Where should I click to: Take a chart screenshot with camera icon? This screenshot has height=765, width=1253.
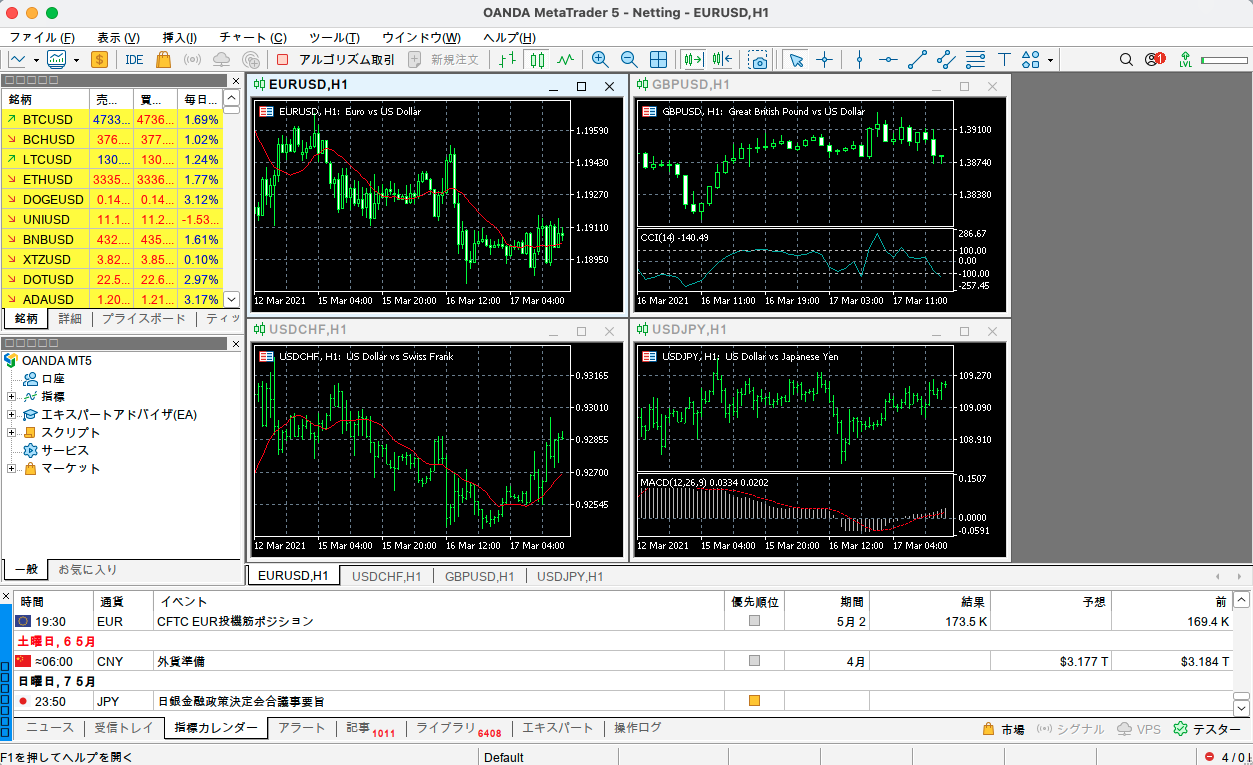point(758,60)
